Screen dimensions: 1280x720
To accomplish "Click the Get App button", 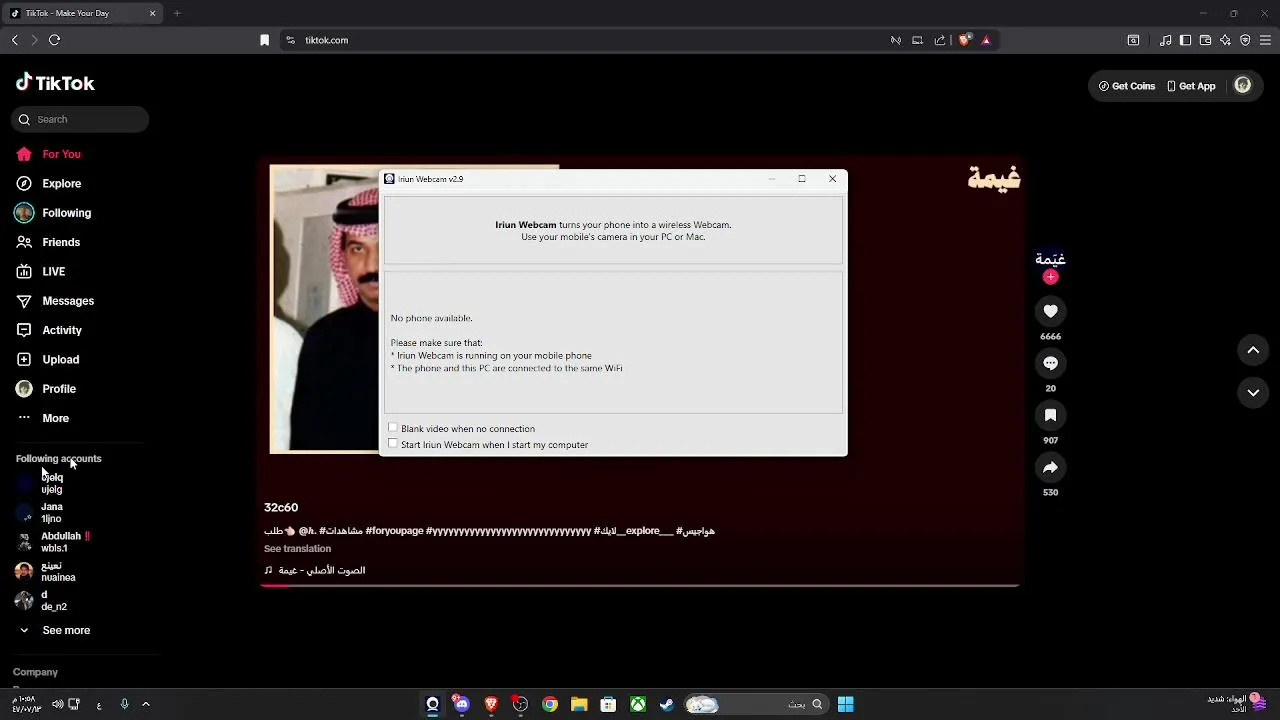I will [1191, 86].
